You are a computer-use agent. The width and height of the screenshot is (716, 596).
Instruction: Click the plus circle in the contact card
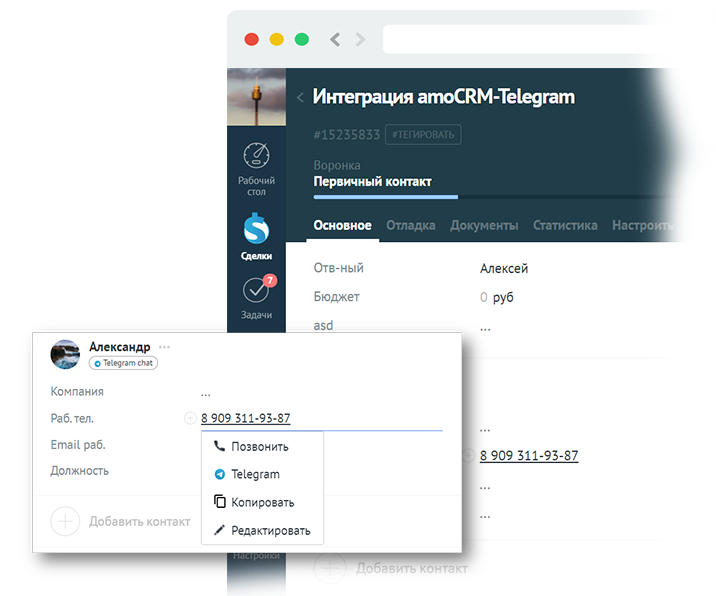pyautogui.click(x=65, y=521)
